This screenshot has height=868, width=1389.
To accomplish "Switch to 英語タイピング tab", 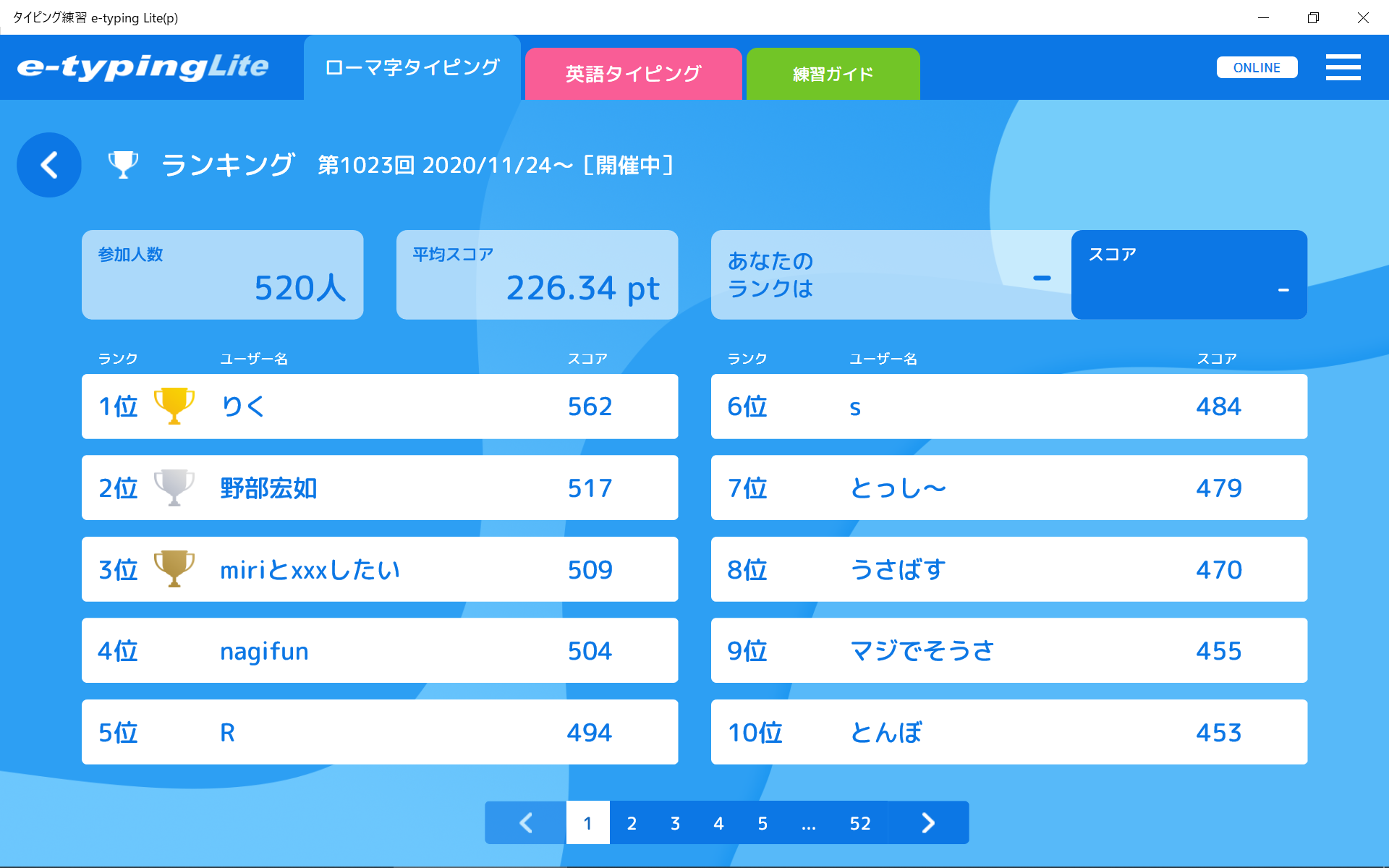I will 633,74.
